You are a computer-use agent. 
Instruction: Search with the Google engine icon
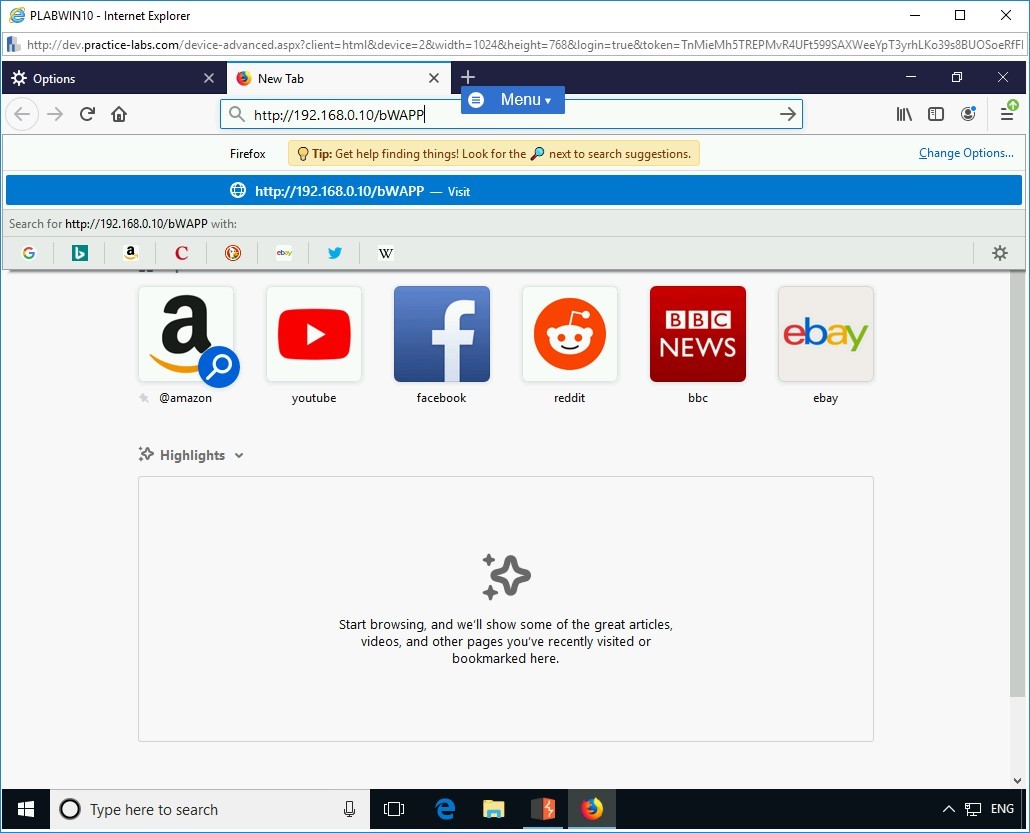point(28,252)
